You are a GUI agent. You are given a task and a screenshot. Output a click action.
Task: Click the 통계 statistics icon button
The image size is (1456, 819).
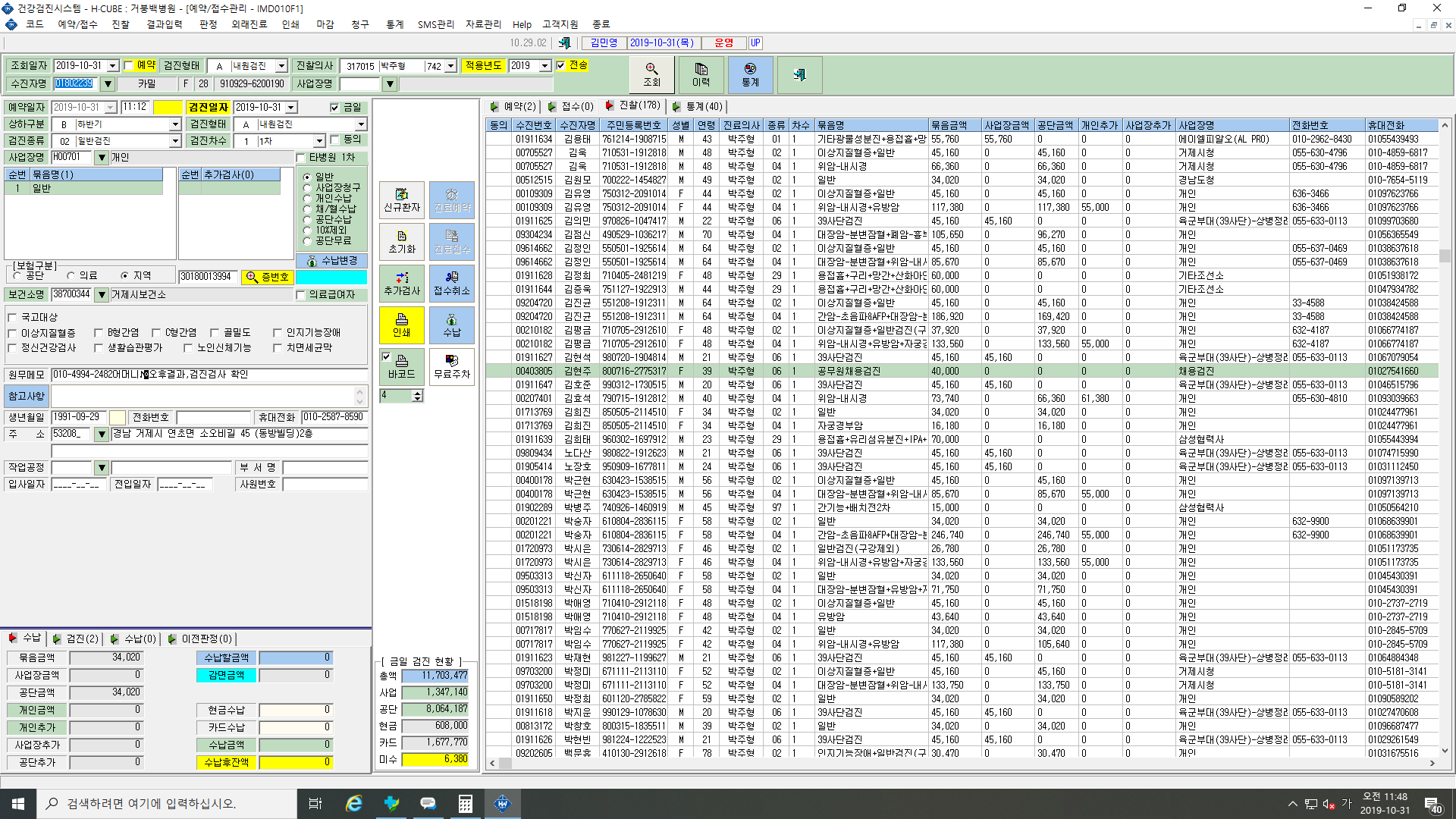(x=750, y=74)
